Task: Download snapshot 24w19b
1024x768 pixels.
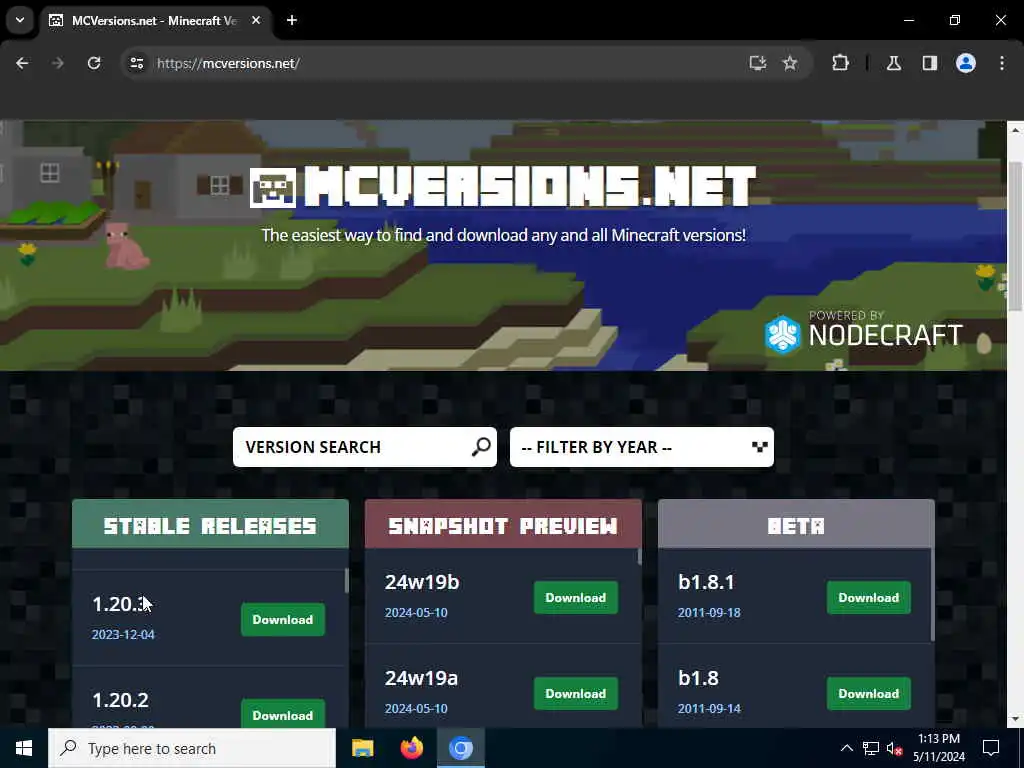Action: [x=575, y=598]
